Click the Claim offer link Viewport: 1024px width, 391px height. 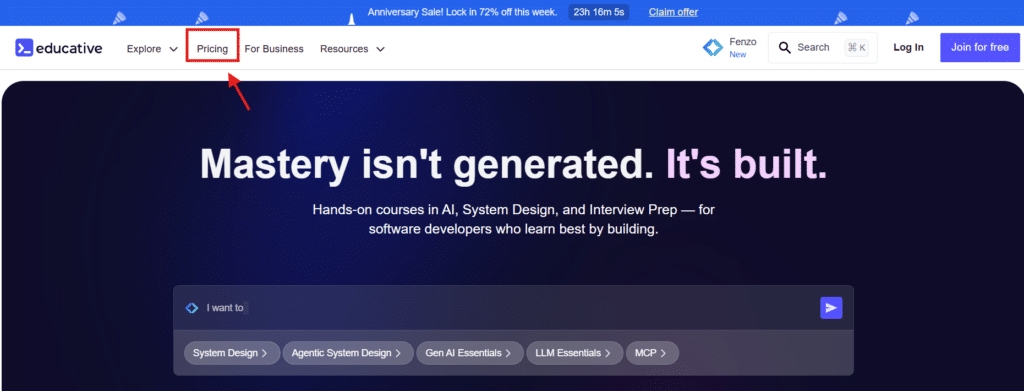(673, 12)
